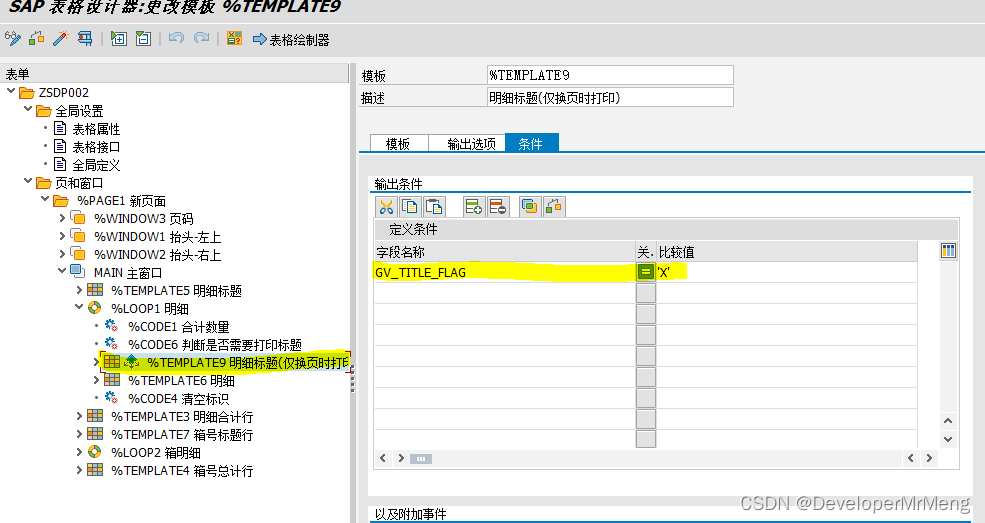Viewport: 985px width, 523px height.
Task: Click the 表格接口 document icon
Action: 60,146
